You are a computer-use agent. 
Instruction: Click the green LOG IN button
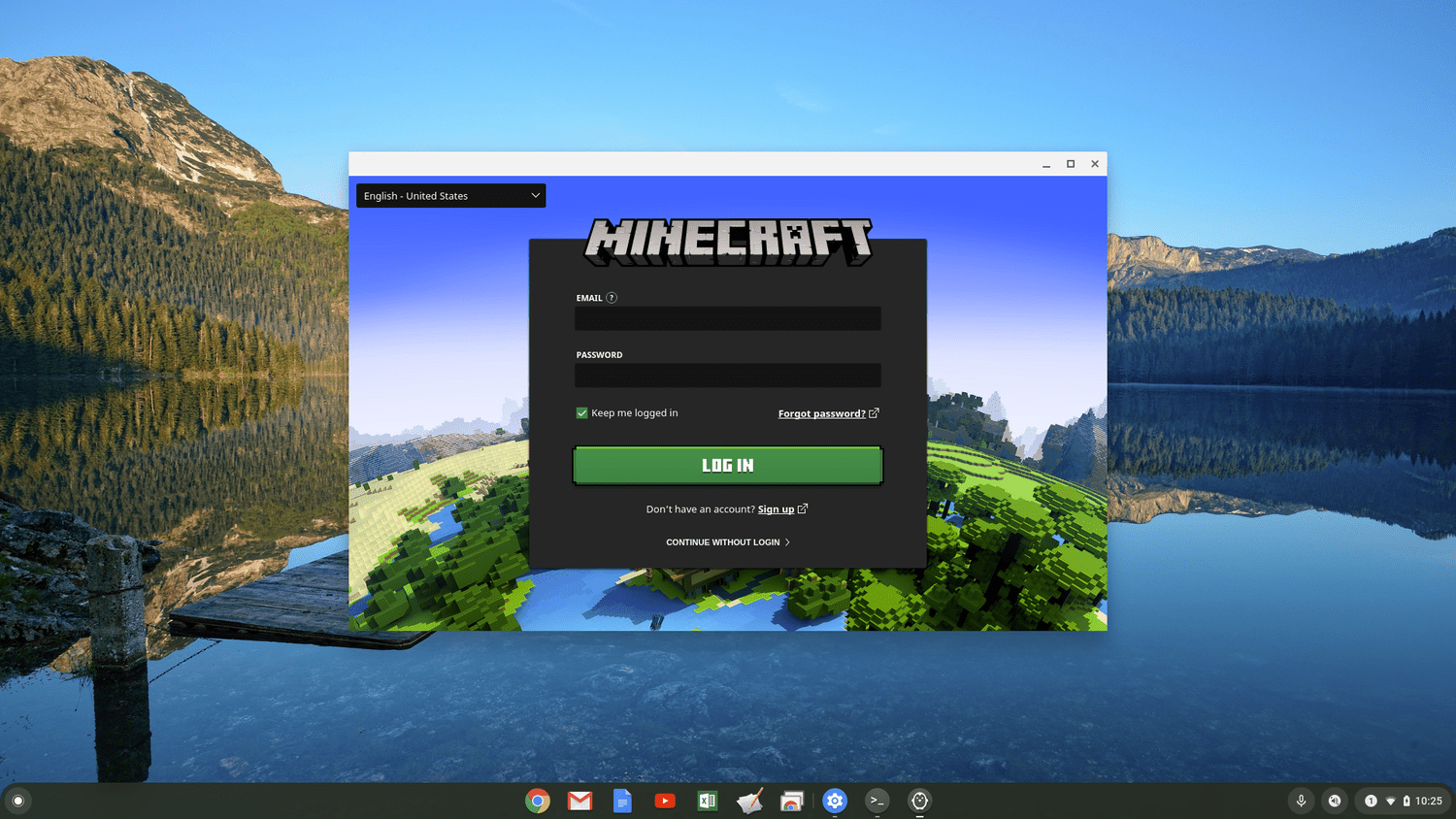tap(727, 466)
